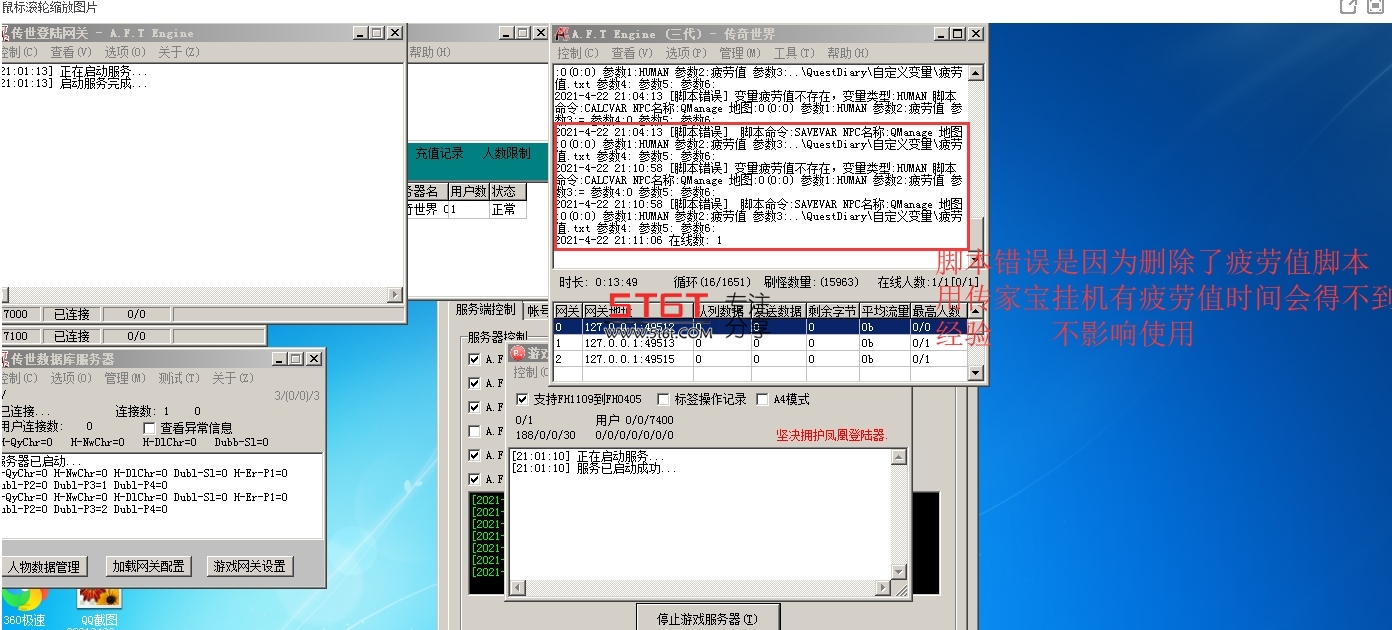The image size is (1392, 630).
Task: Open 选项(P) menu in the engine window
Action: [x=686, y=53]
